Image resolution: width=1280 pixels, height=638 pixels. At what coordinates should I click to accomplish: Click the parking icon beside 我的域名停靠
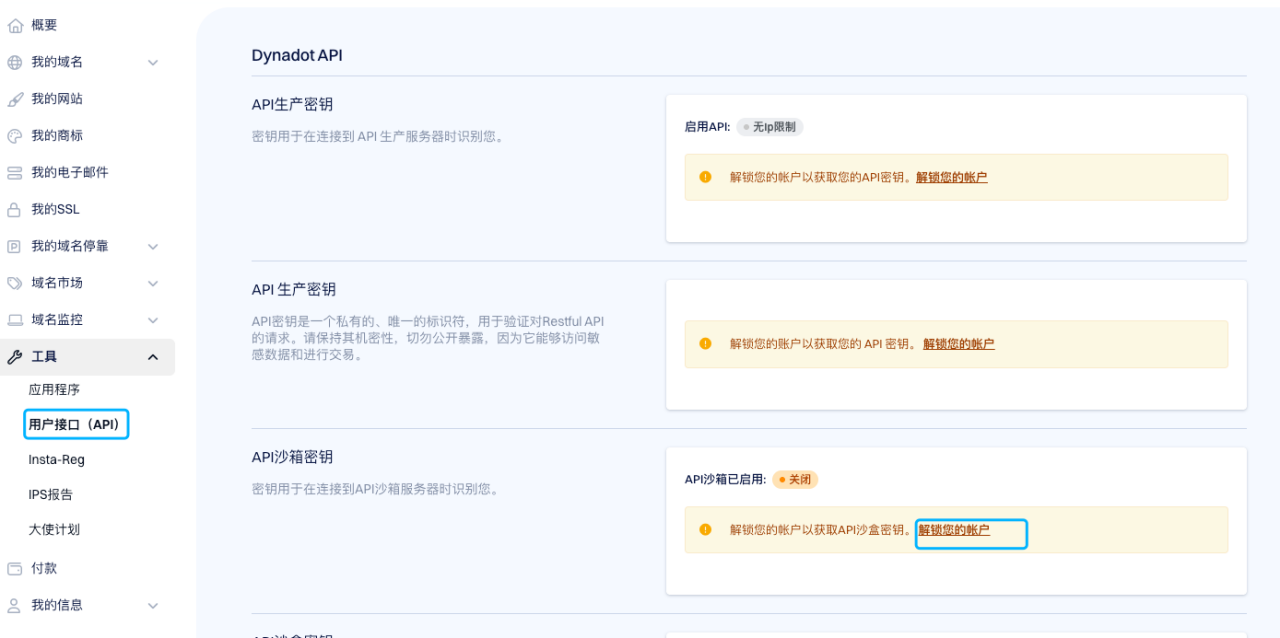point(15,246)
